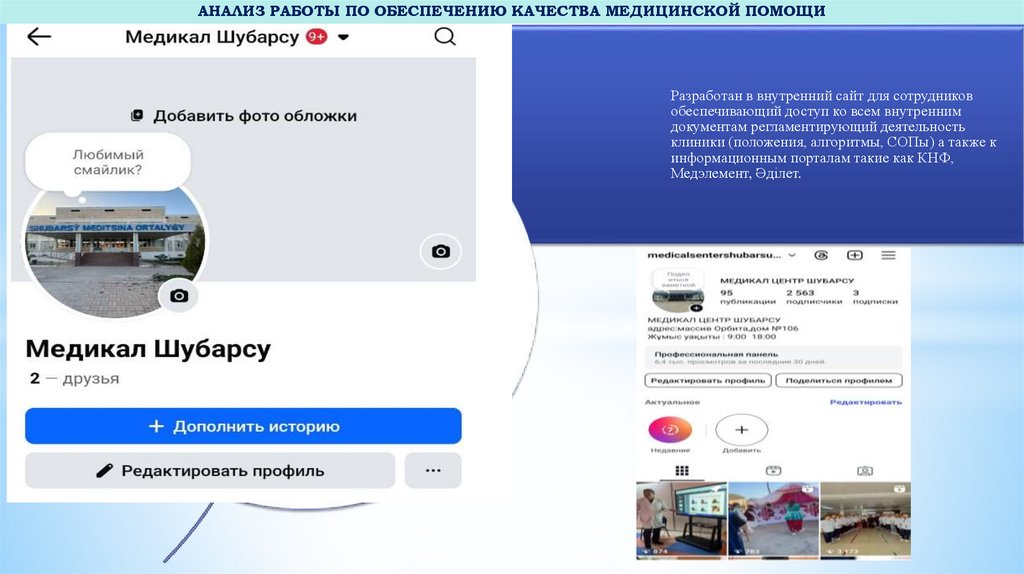The width and height of the screenshot is (1024, 574).
Task: Open the 95 публикации counter
Action: point(747,297)
